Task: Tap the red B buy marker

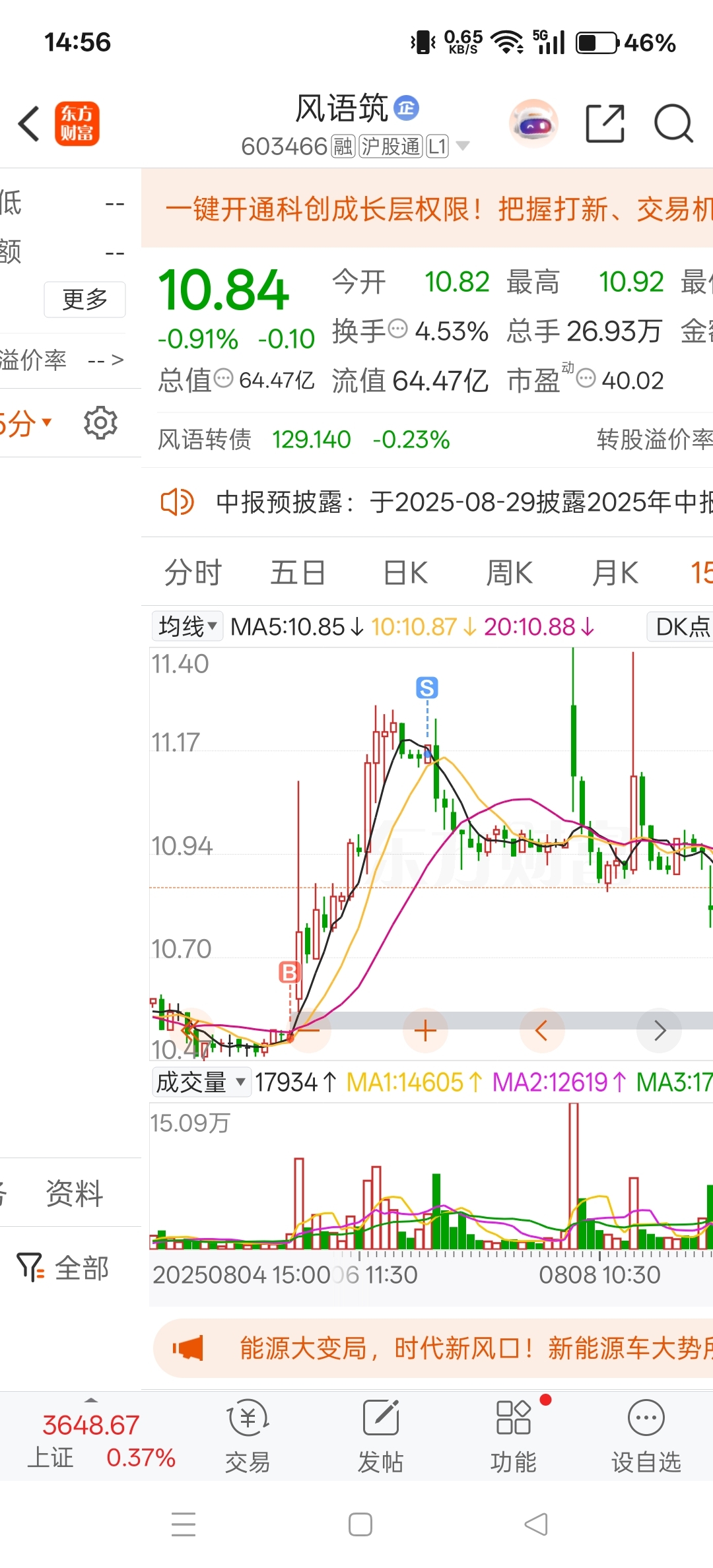Action: [x=289, y=972]
